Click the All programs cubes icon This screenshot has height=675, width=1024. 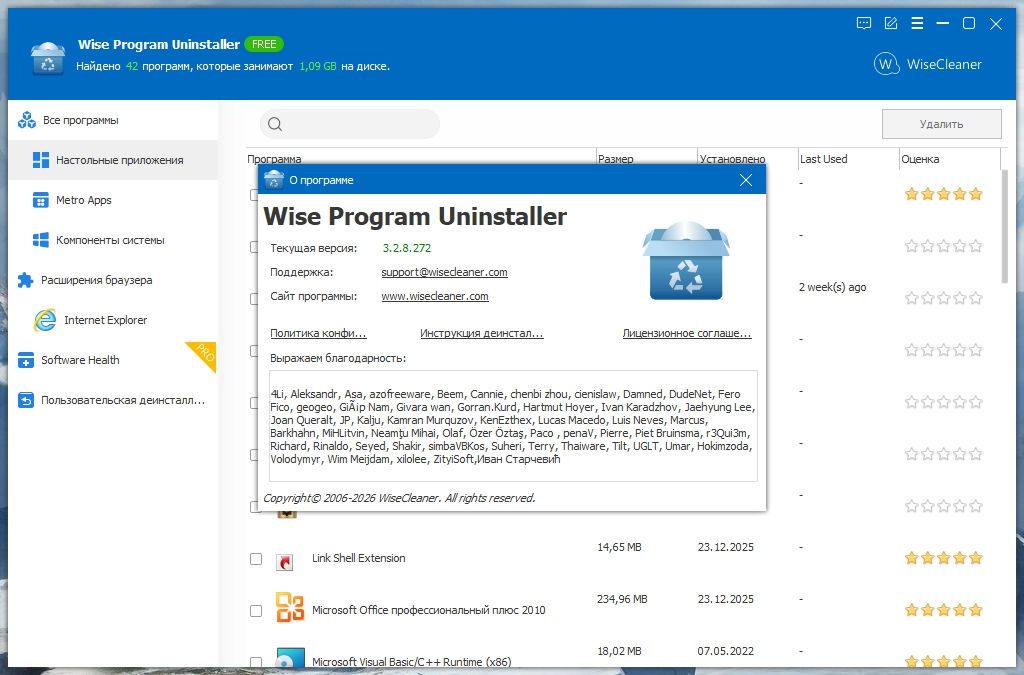(x=27, y=120)
